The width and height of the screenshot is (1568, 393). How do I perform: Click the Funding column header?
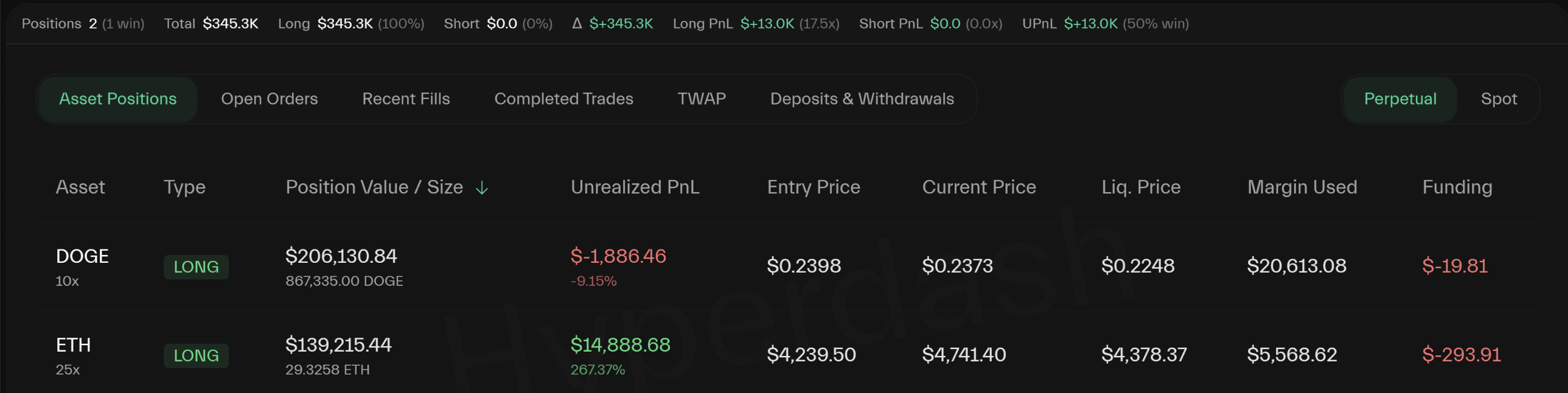1457,187
